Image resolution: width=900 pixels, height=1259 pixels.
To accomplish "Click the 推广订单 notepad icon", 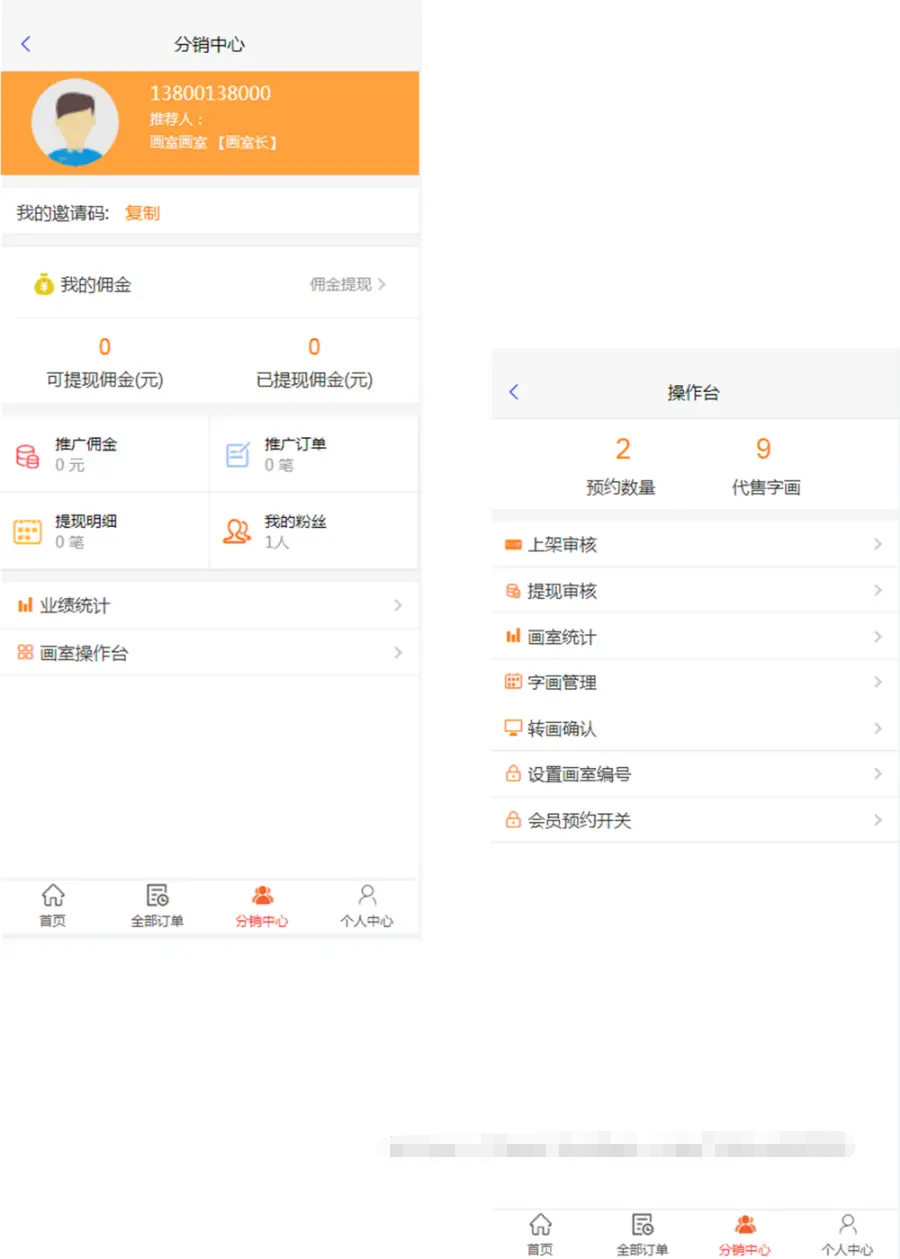I will coord(237,455).
